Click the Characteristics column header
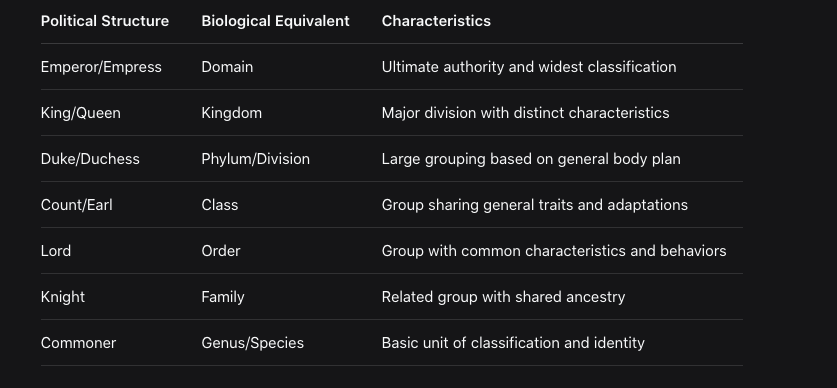This screenshot has height=388, width=837. (x=436, y=21)
